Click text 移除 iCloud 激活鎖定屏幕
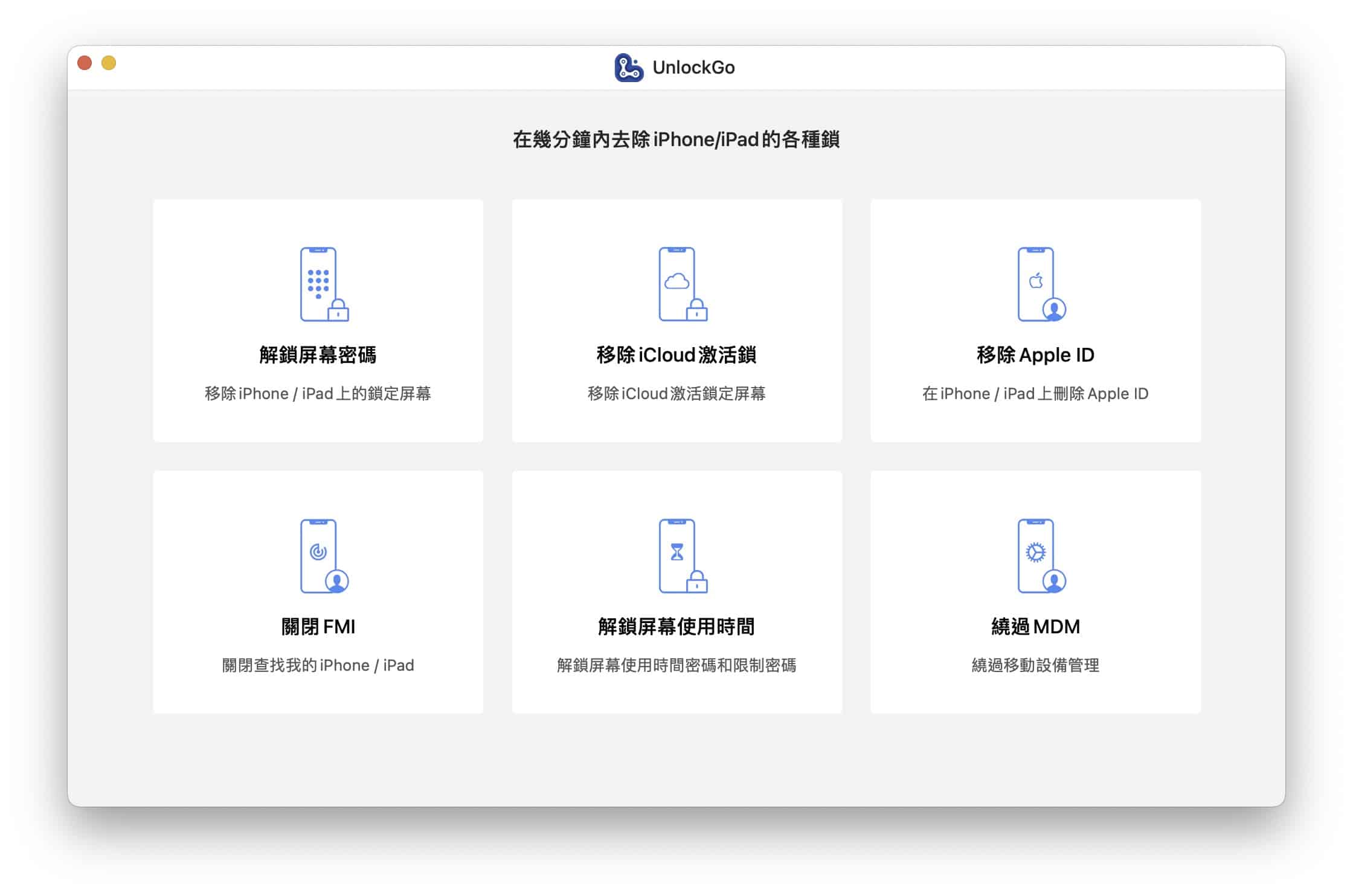Image resolution: width=1353 pixels, height=896 pixels. [x=676, y=394]
